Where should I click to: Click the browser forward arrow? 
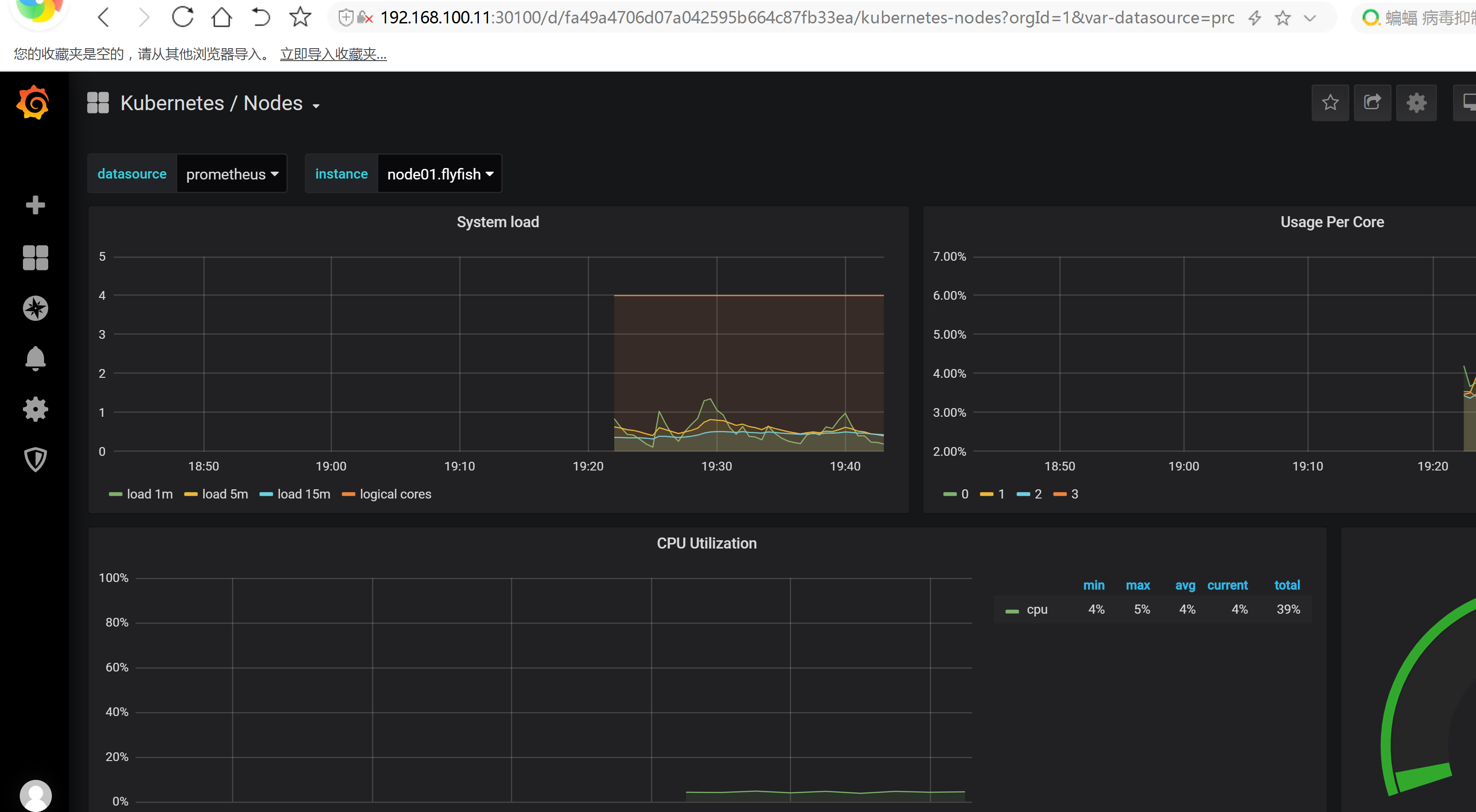point(143,17)
